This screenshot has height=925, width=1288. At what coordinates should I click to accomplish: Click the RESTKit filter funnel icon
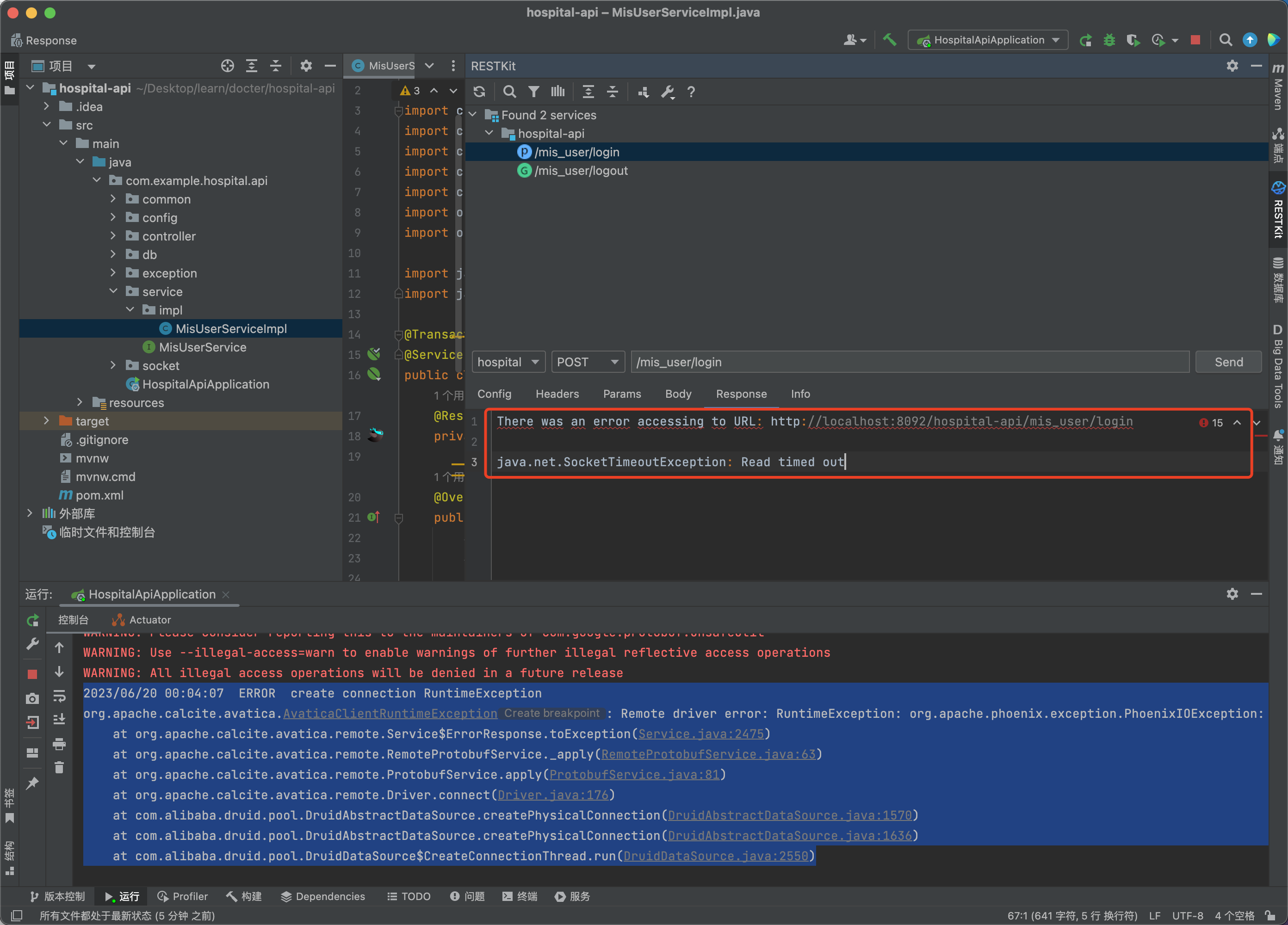pyautogui.click(x=533, y=92)
